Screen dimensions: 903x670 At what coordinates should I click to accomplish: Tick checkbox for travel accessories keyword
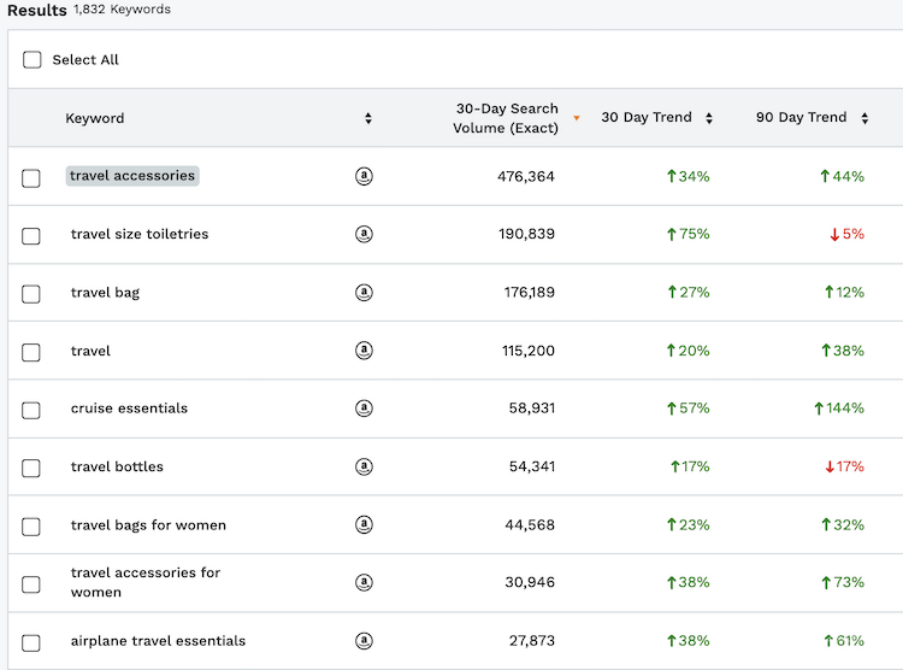[x=31, y=178]
